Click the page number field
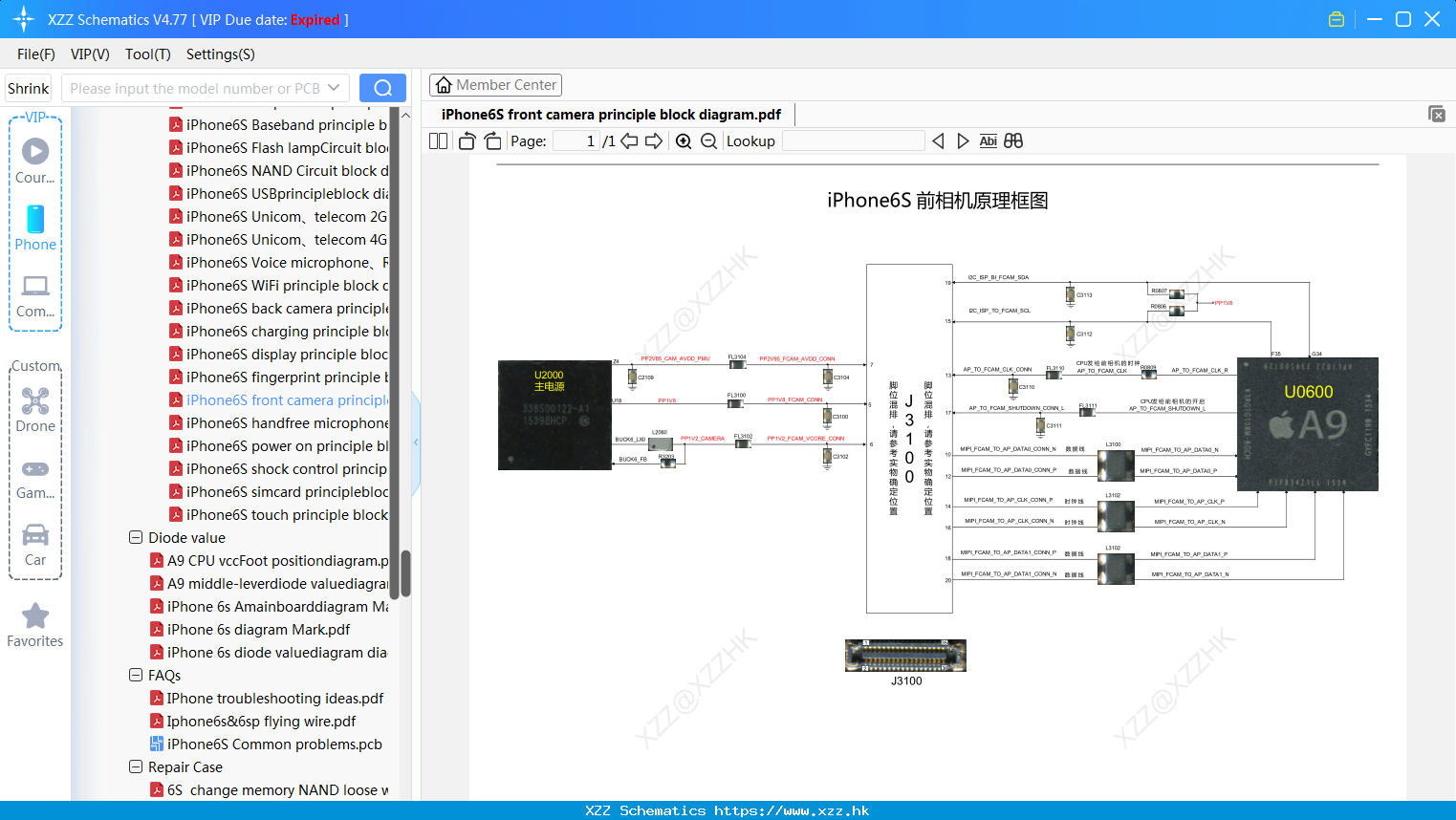The height and width of the screenshot is (820, 1456). [x=576, y=141]
